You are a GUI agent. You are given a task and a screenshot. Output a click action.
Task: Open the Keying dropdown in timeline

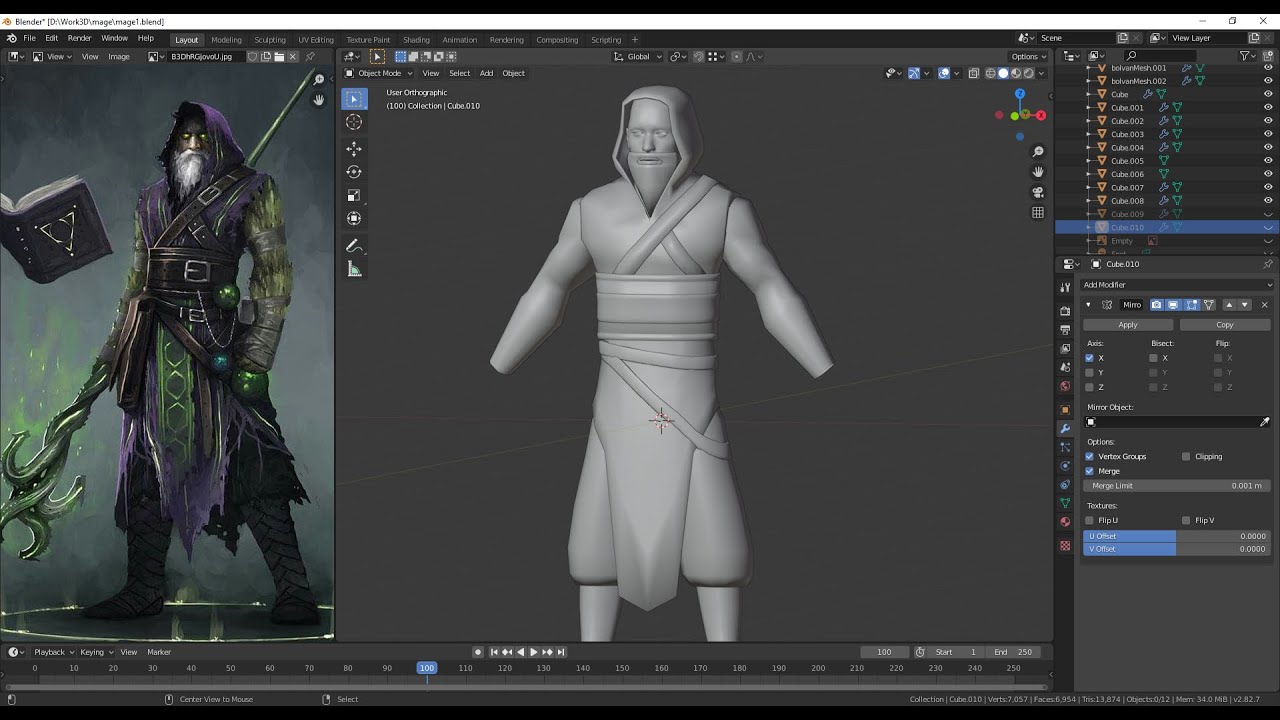point(95,652)
